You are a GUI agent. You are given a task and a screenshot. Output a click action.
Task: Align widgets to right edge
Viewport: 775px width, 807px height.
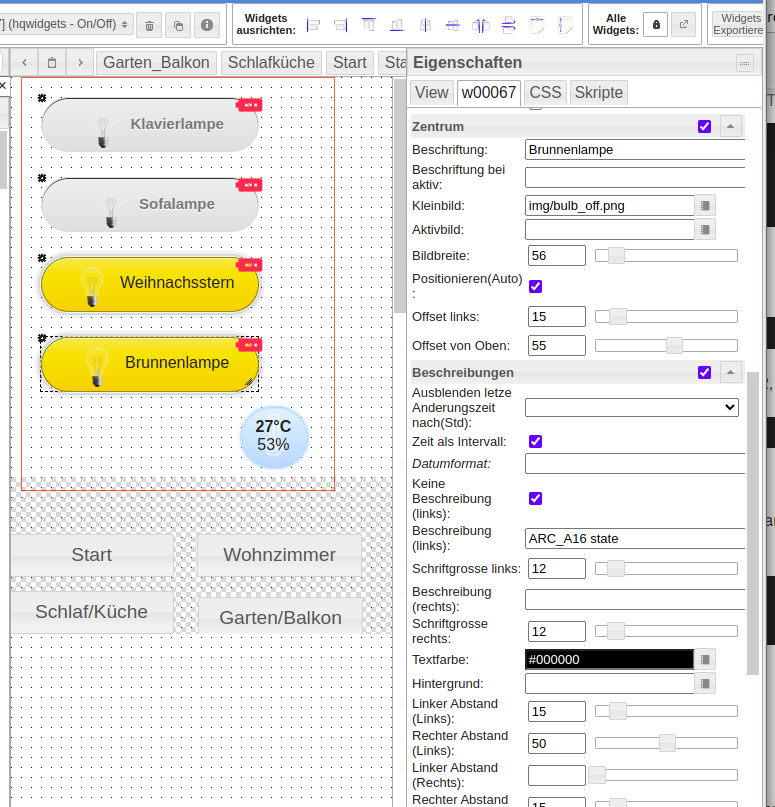(x=341, y=25)
